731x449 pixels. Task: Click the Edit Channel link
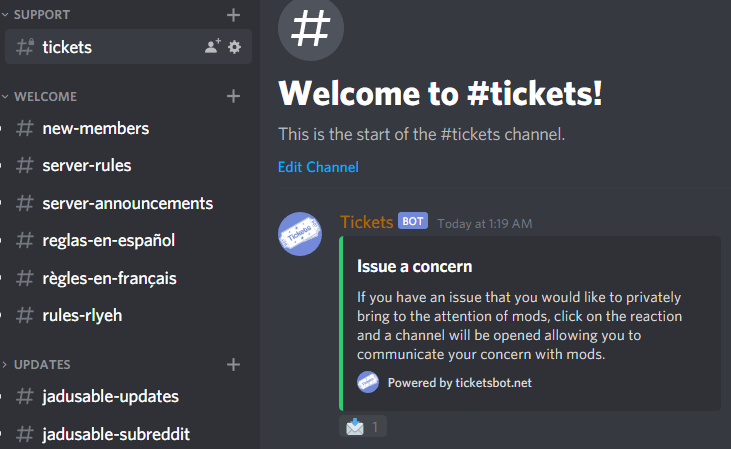pyautogui.click(x=318, y=167)
